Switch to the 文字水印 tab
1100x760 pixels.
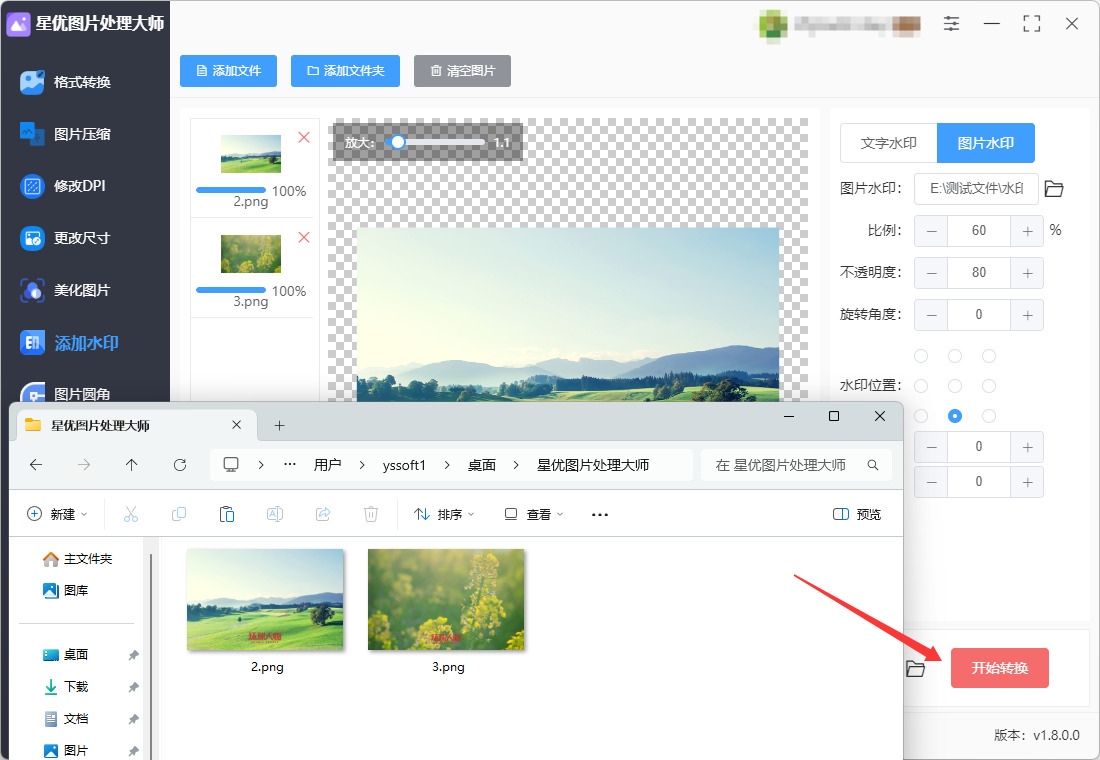[x=889, y=143]
